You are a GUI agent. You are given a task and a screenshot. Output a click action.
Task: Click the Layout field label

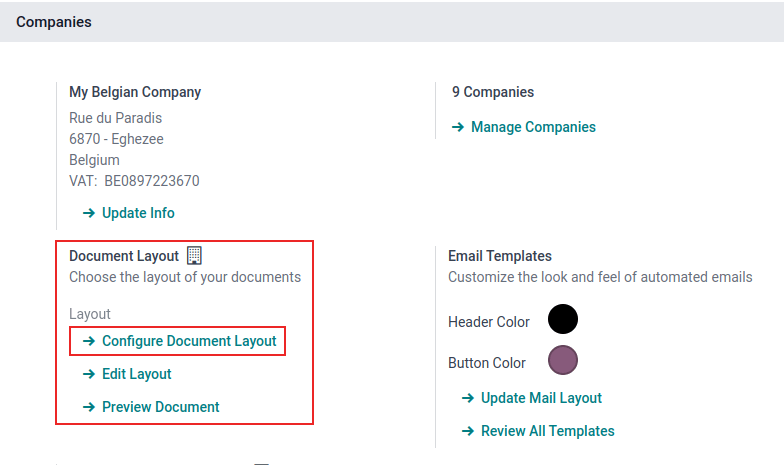tap(90, 314)
